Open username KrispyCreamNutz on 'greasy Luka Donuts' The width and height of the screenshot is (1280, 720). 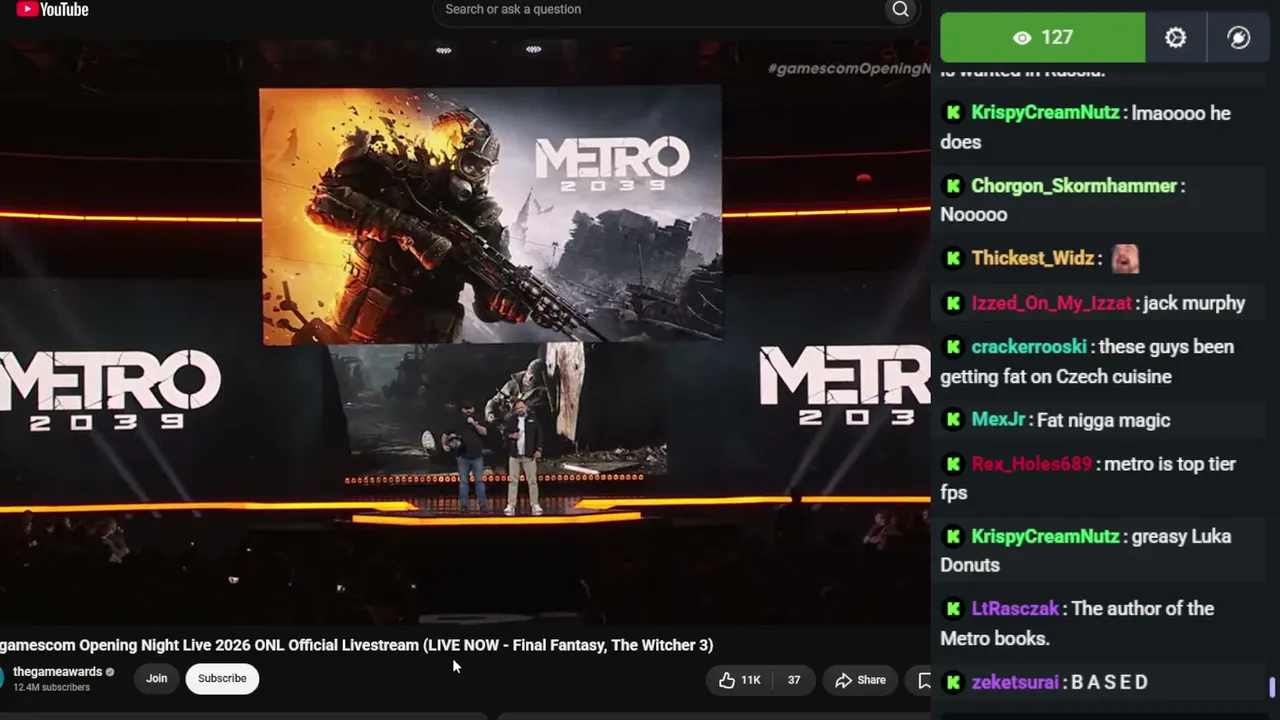1045,537
